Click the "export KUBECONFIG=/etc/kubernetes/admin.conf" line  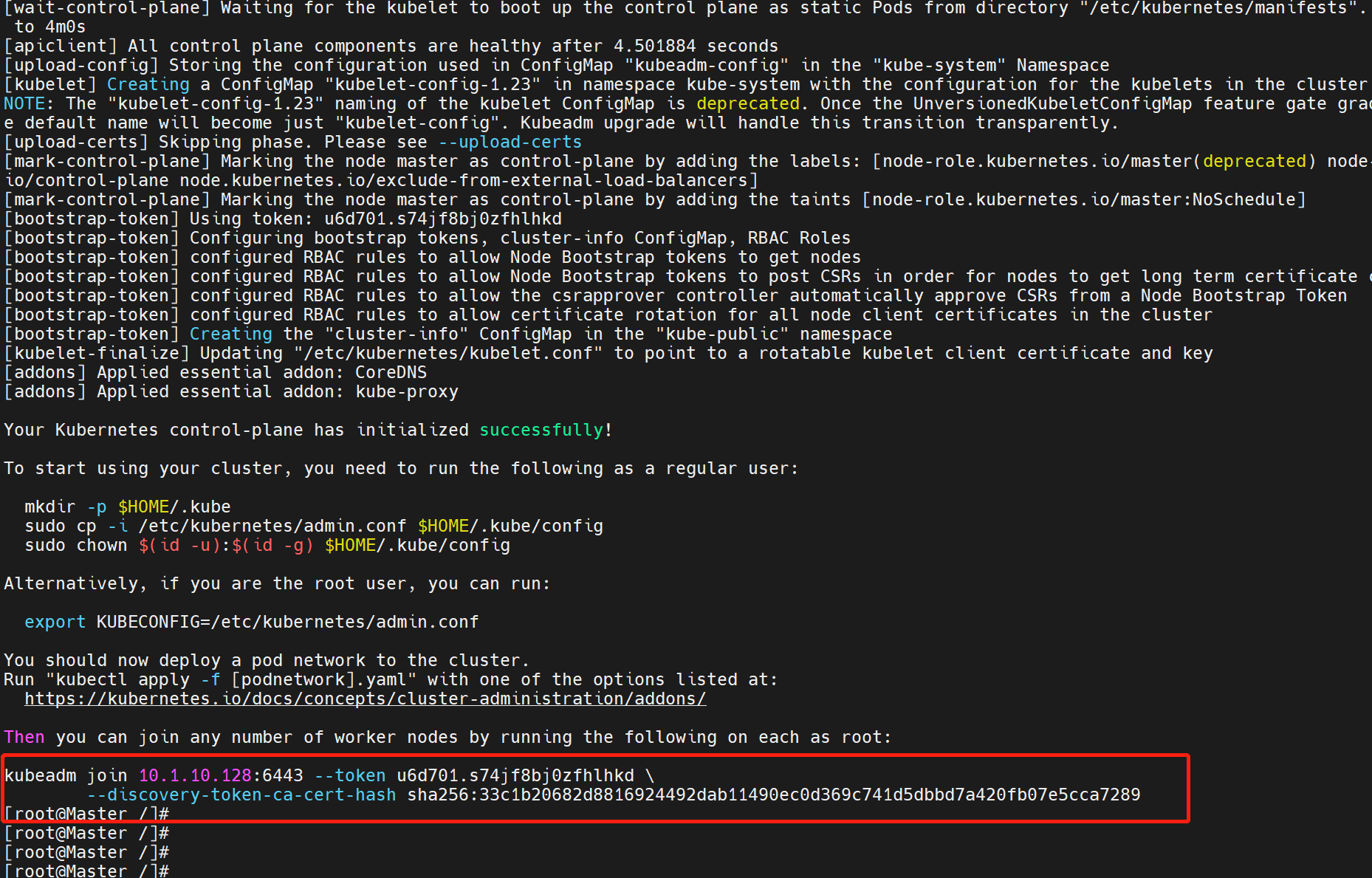click(x=252, y=622)
